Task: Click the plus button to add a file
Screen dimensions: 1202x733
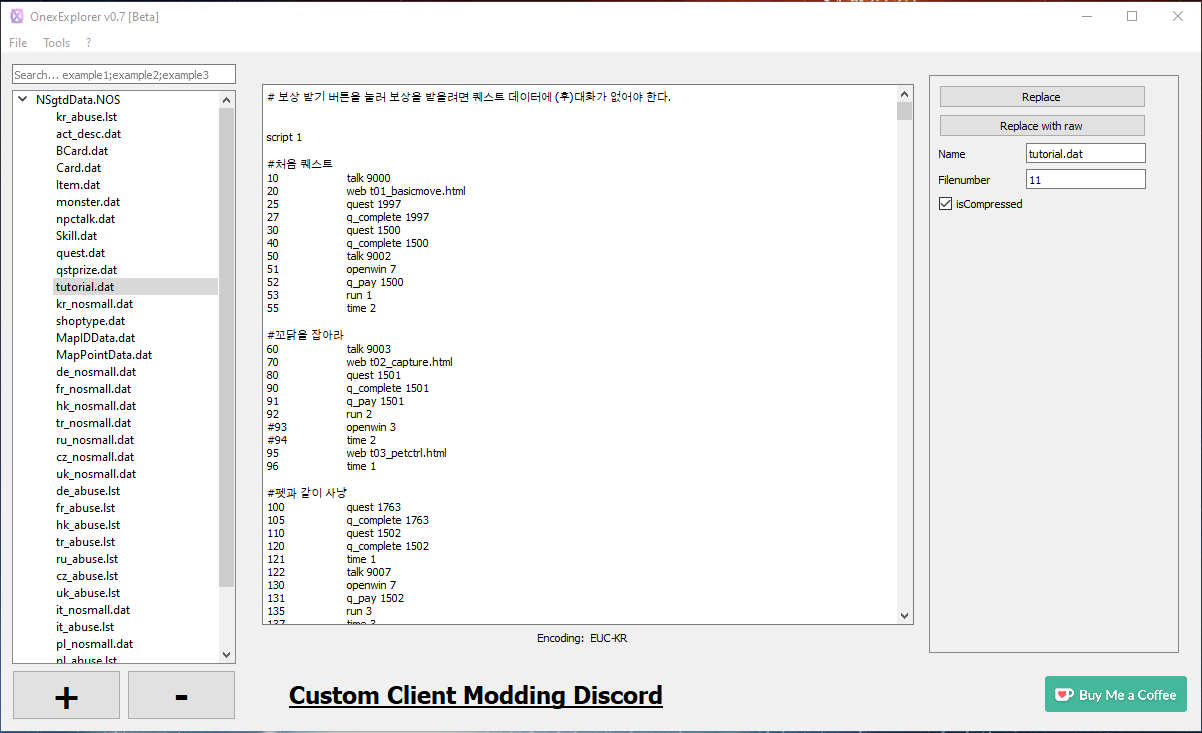Action: point(66,695)
